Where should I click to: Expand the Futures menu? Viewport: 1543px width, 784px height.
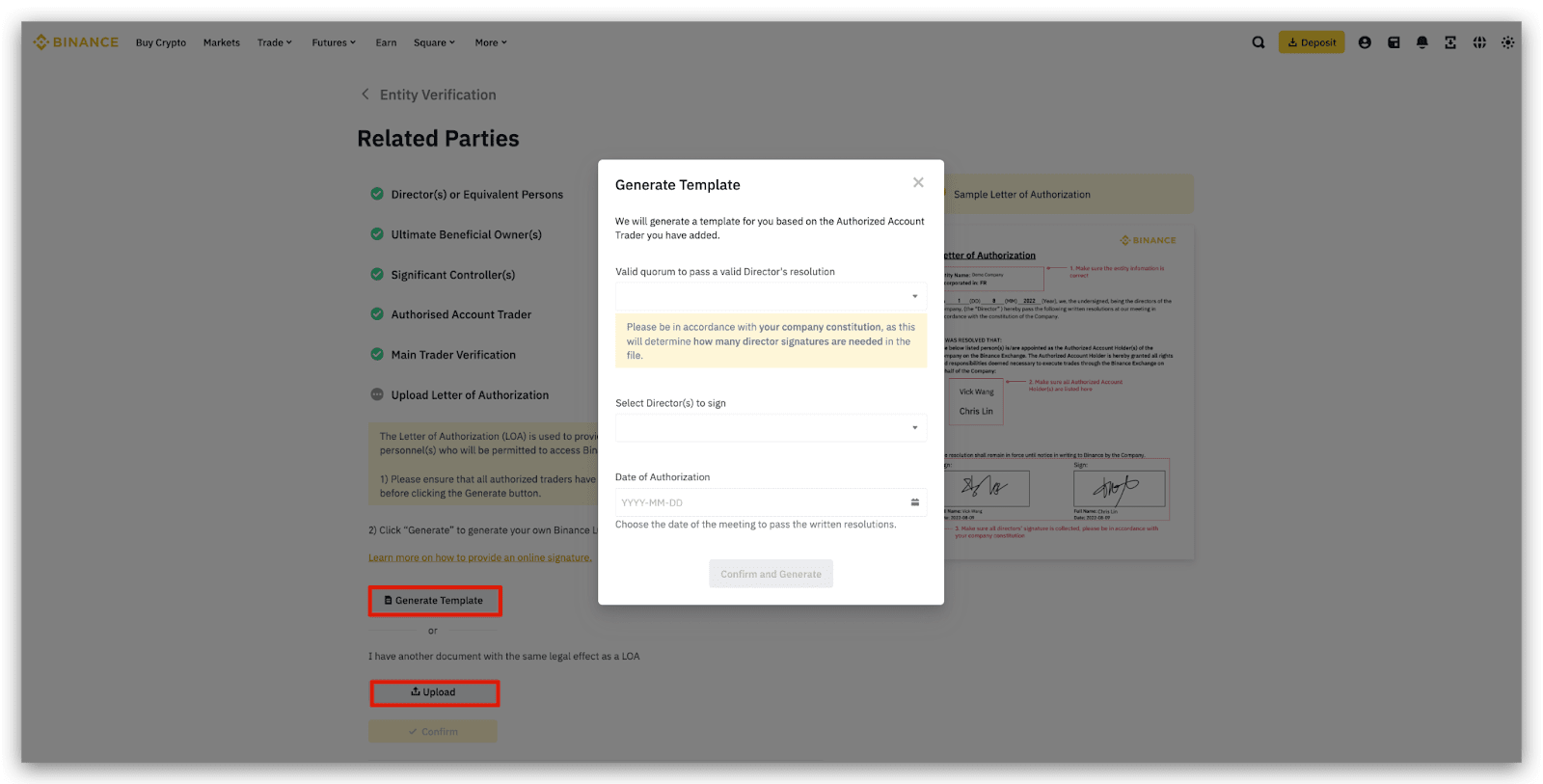(334, 42)
